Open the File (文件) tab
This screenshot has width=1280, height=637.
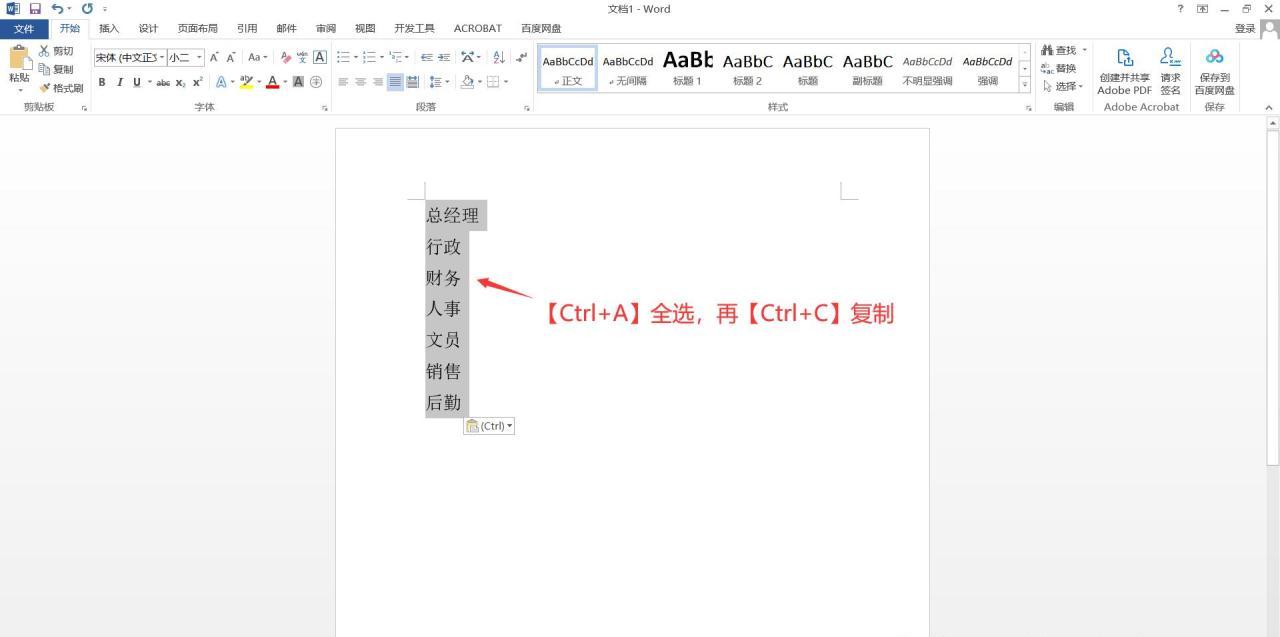pos(24,29)
